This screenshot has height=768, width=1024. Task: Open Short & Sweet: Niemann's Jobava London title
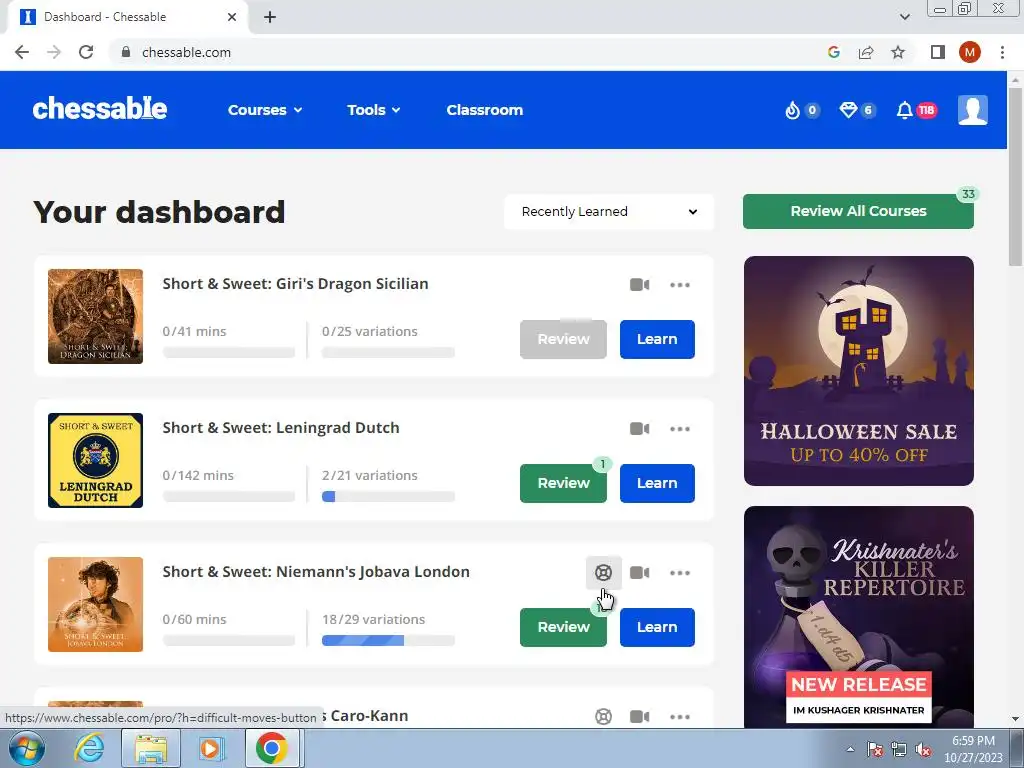pyautogui.click(x=316, y=571)
